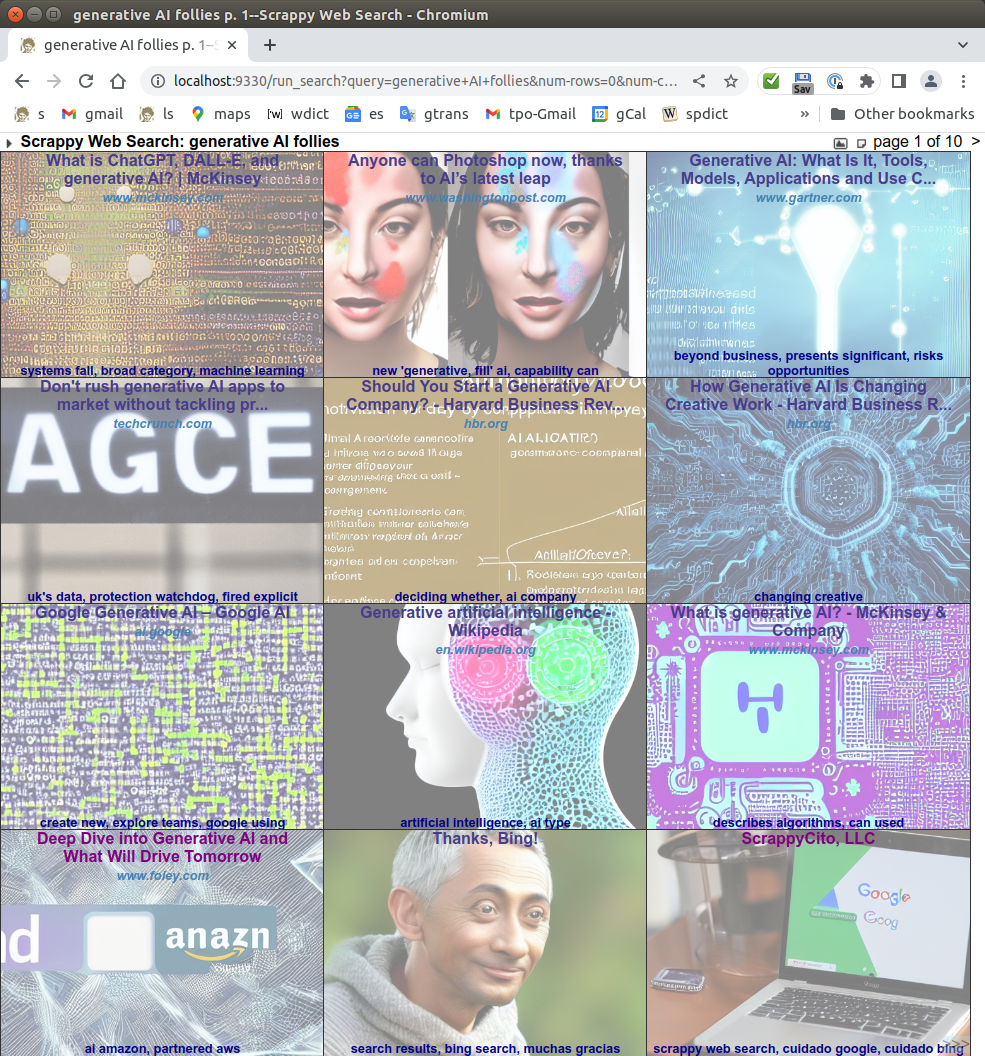Open the gtrans bookmark
Viewport: 985px width, 1056px height.
434,114
